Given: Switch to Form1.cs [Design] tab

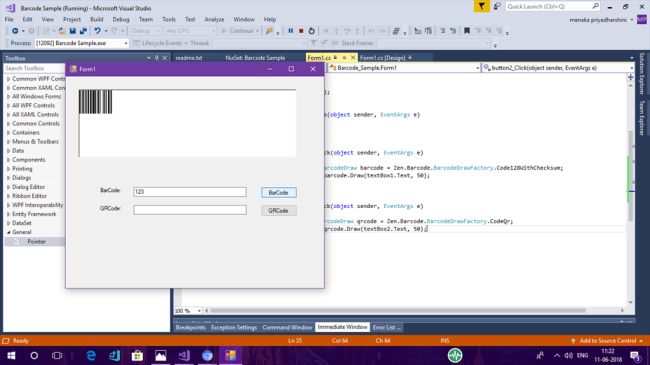Looking at the screenshot, I should tap(382, 58).
